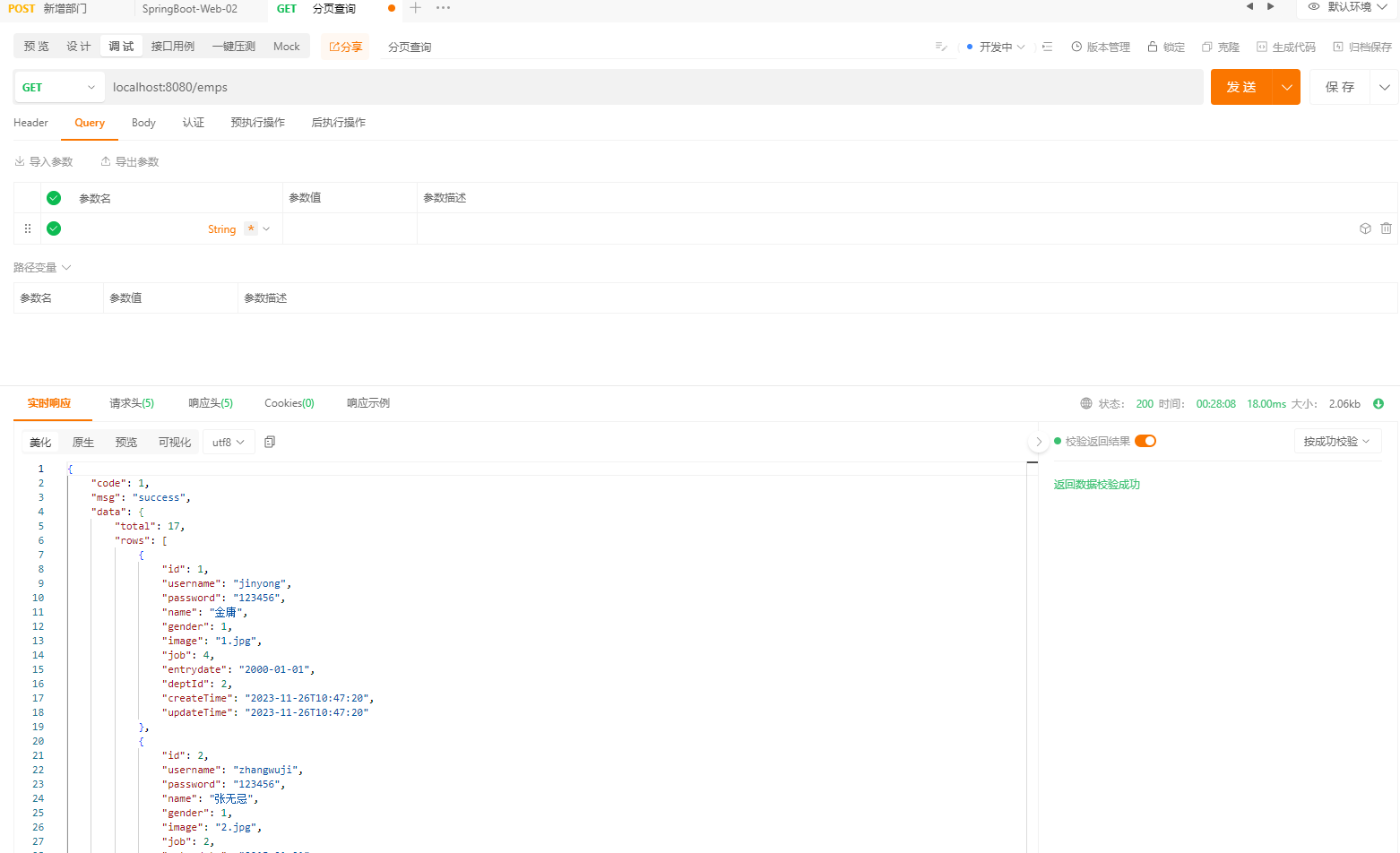Open the Mock tab

[286, 46]
